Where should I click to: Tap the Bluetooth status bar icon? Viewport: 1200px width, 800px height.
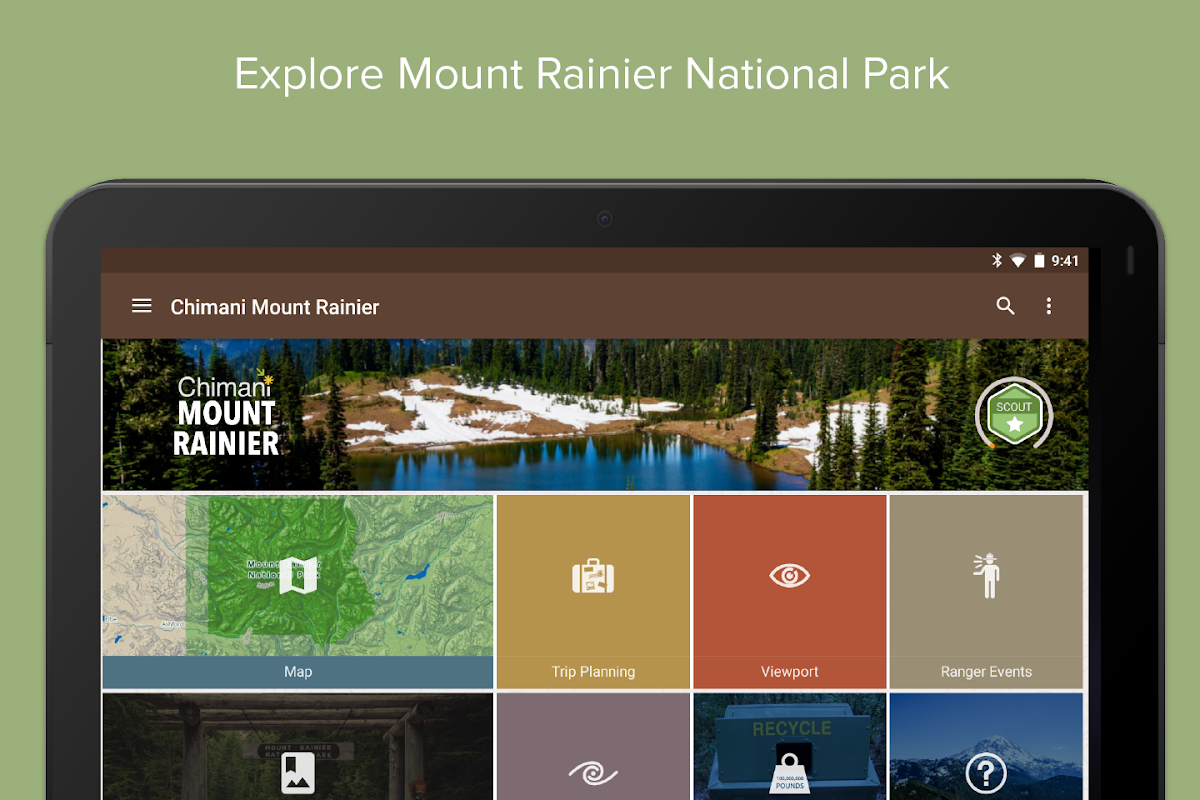point(996,261)
